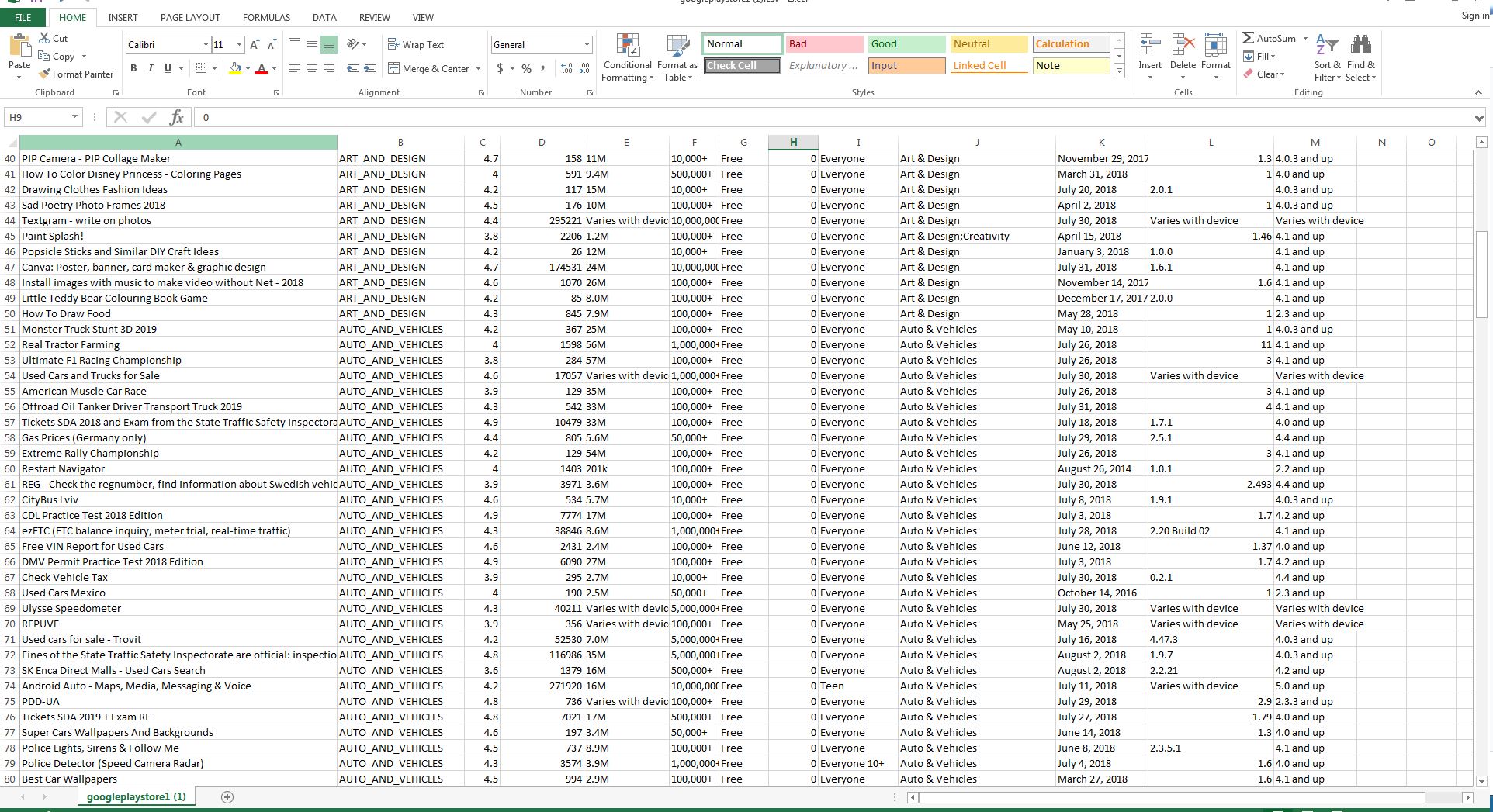Click the formula bar input showing 0
1493x812 pixels.
pyautogui.click(x=834, y=117)
